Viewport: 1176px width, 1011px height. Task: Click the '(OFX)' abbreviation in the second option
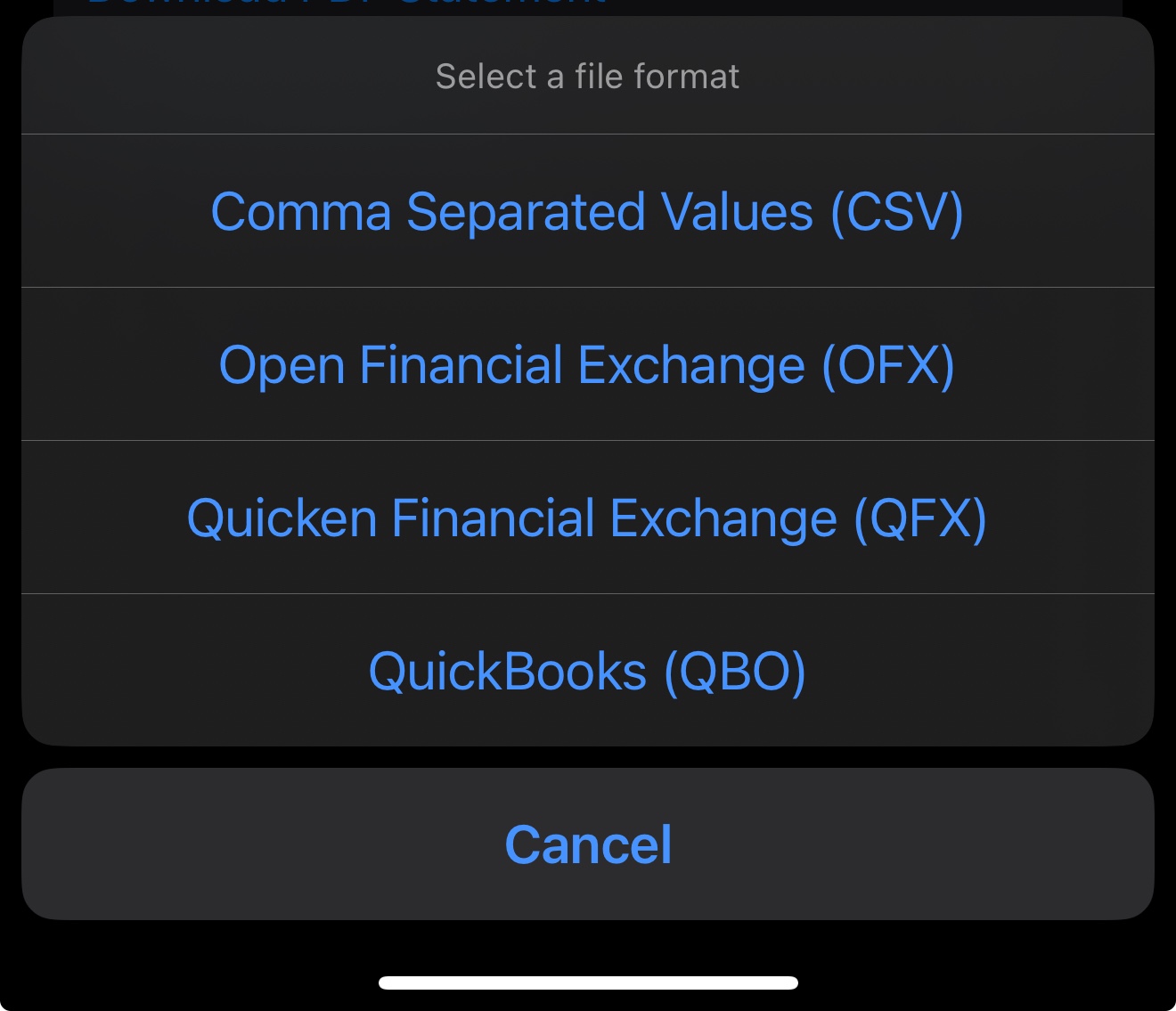click(888, 365)
